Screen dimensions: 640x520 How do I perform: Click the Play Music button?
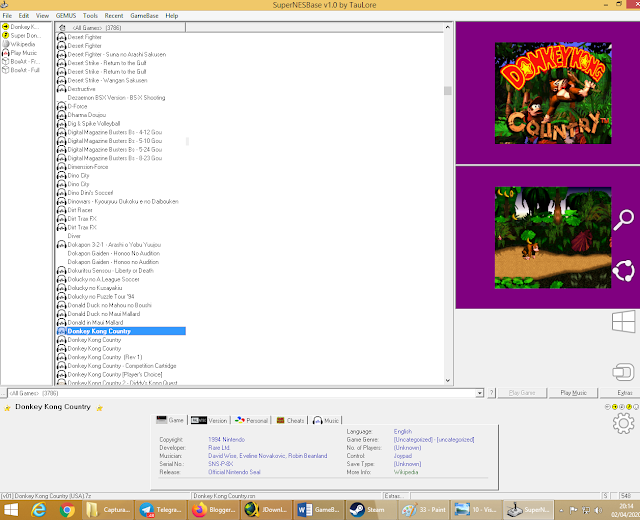573,393
